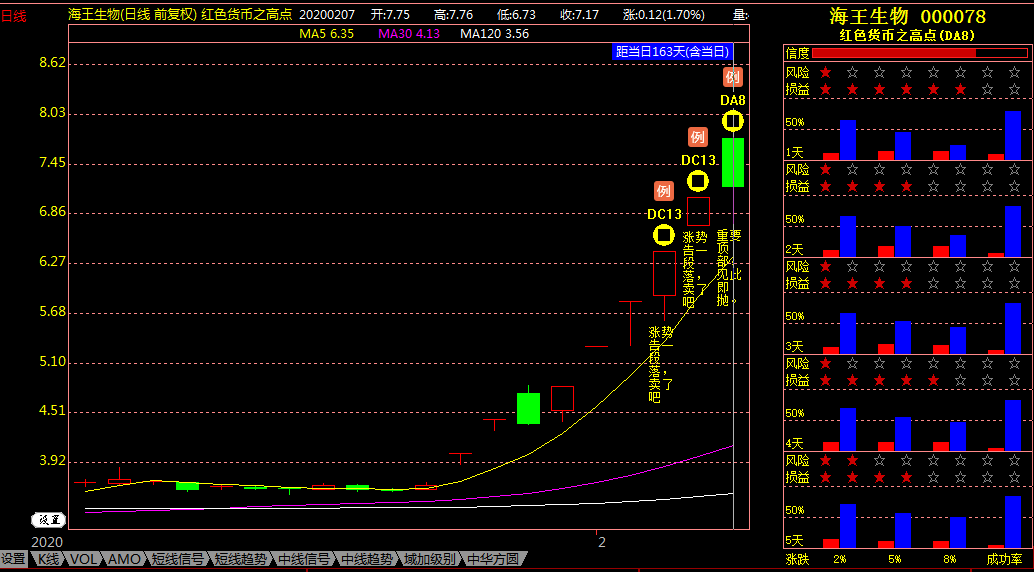This screenshot has width=1034, height=572.
Task: Select the VOL indicator tab
Action: coord(84,559)
